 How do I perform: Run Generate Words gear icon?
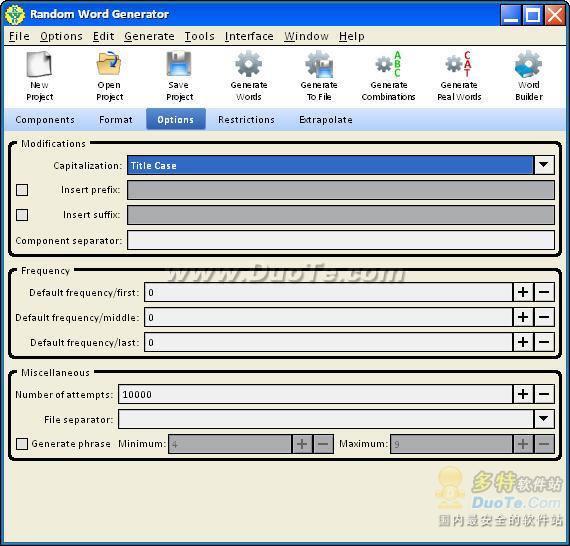coord(249,64)
